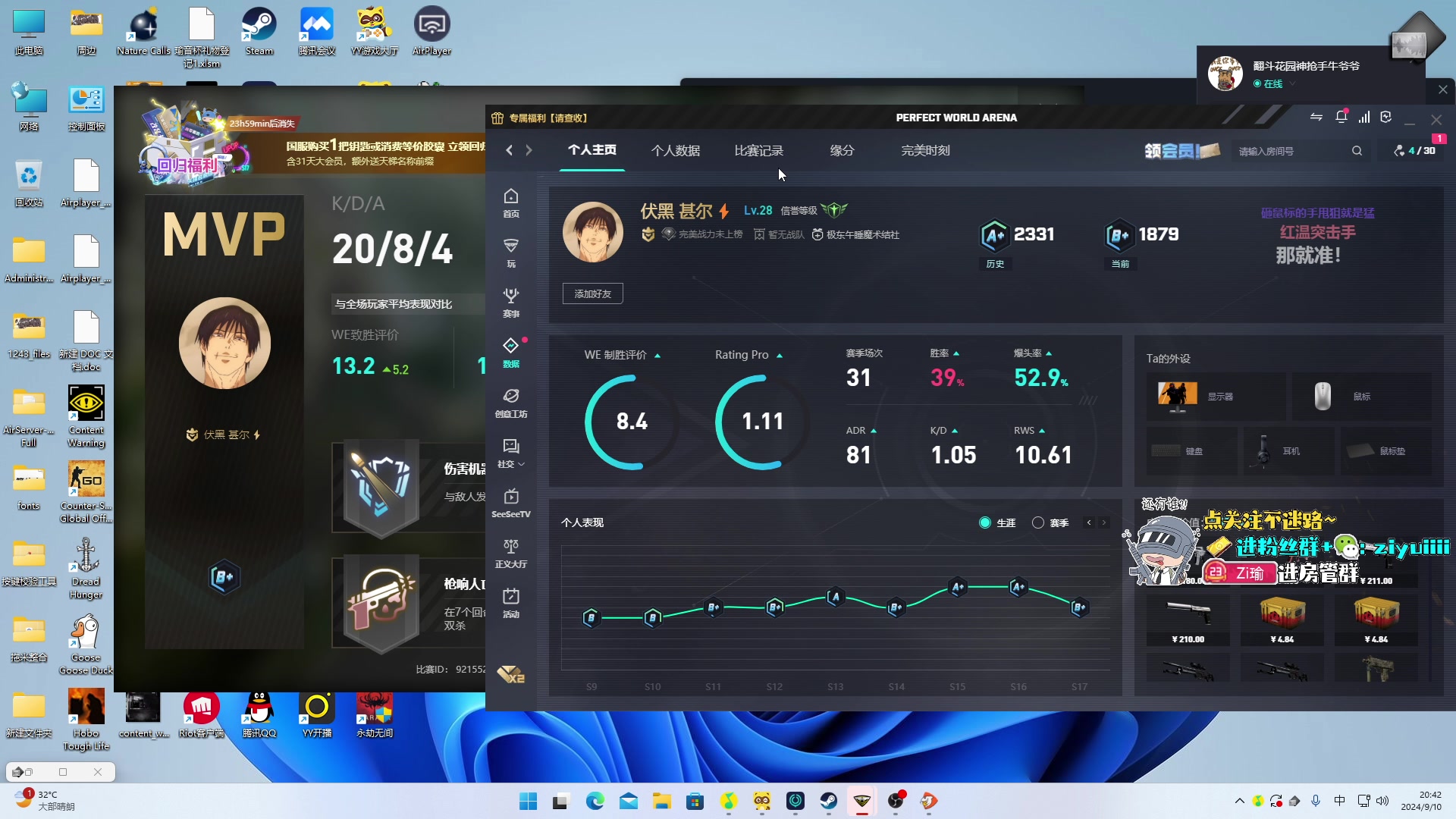Screen dimensions: 1456x819
Task: Click the profile avatar of 伏黑 甚尔
Action: click(593, 232)
